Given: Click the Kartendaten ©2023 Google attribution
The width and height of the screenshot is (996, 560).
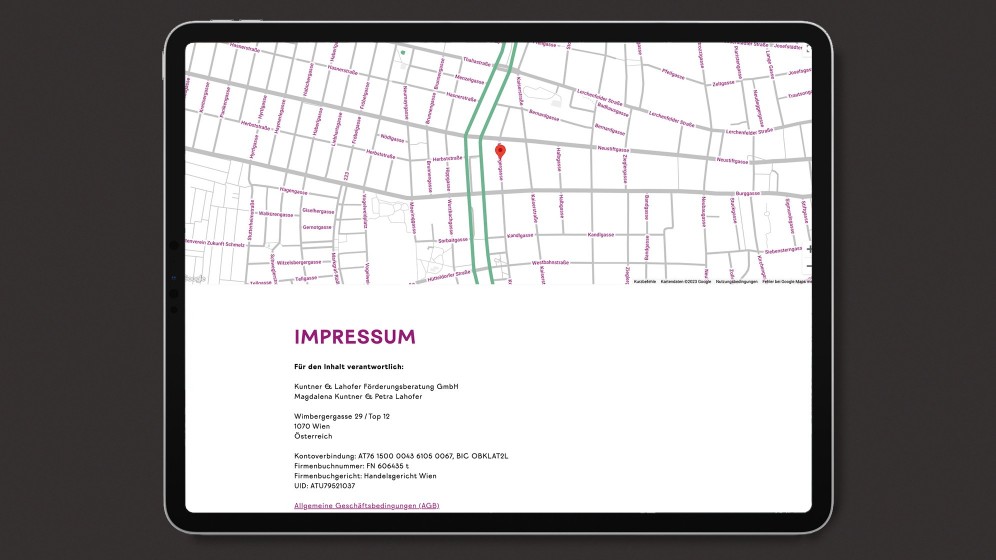Looking at the screenshot, I should tap(685, 282).
